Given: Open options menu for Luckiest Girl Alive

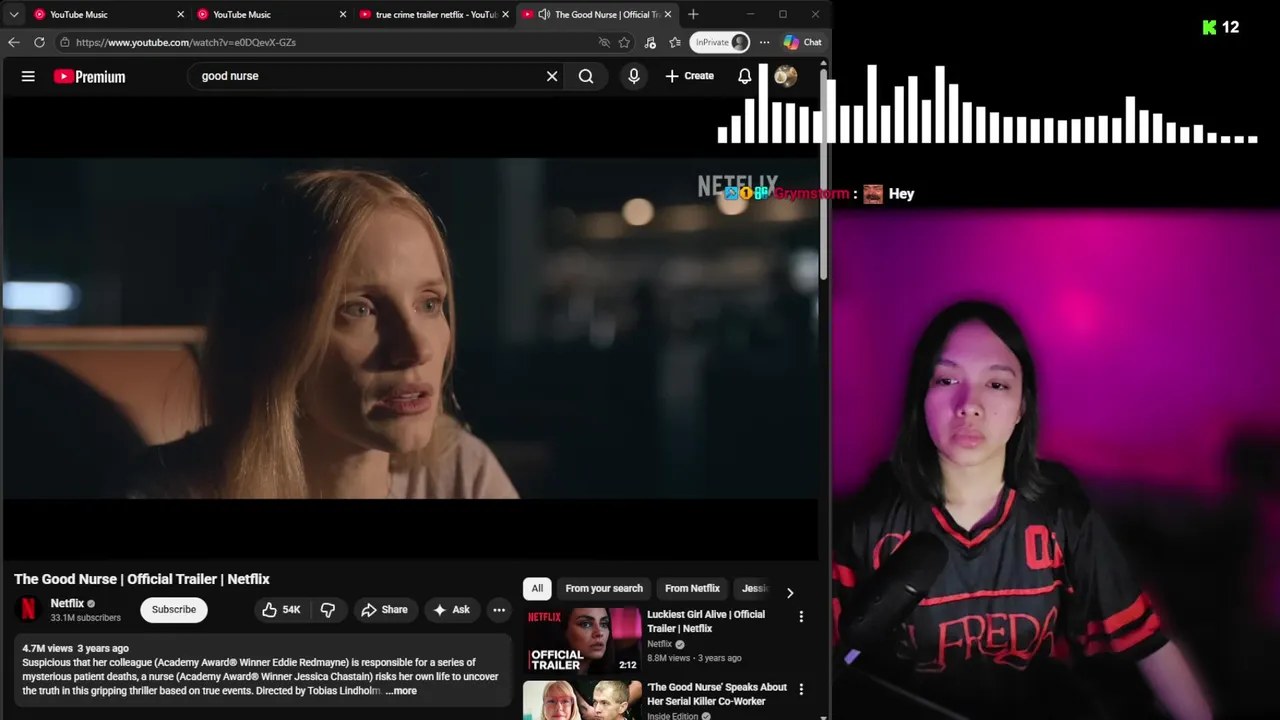Looking at the screenshot, I should pyautogui.click(x=801, y=617).
